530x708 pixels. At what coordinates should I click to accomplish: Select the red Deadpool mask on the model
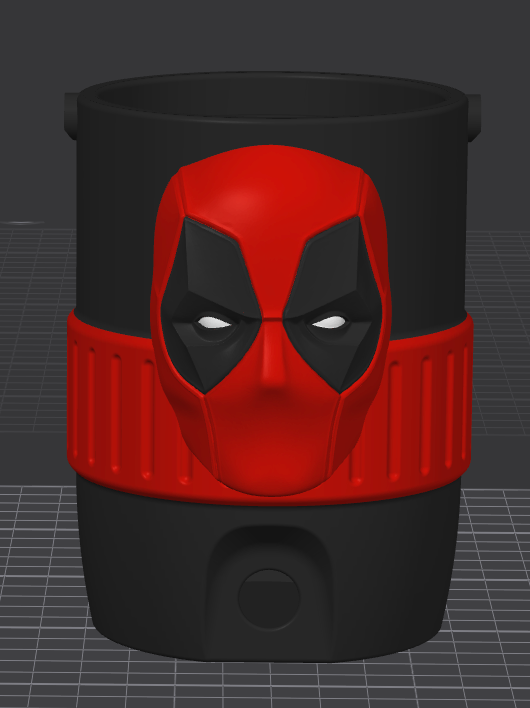[270, 321]
